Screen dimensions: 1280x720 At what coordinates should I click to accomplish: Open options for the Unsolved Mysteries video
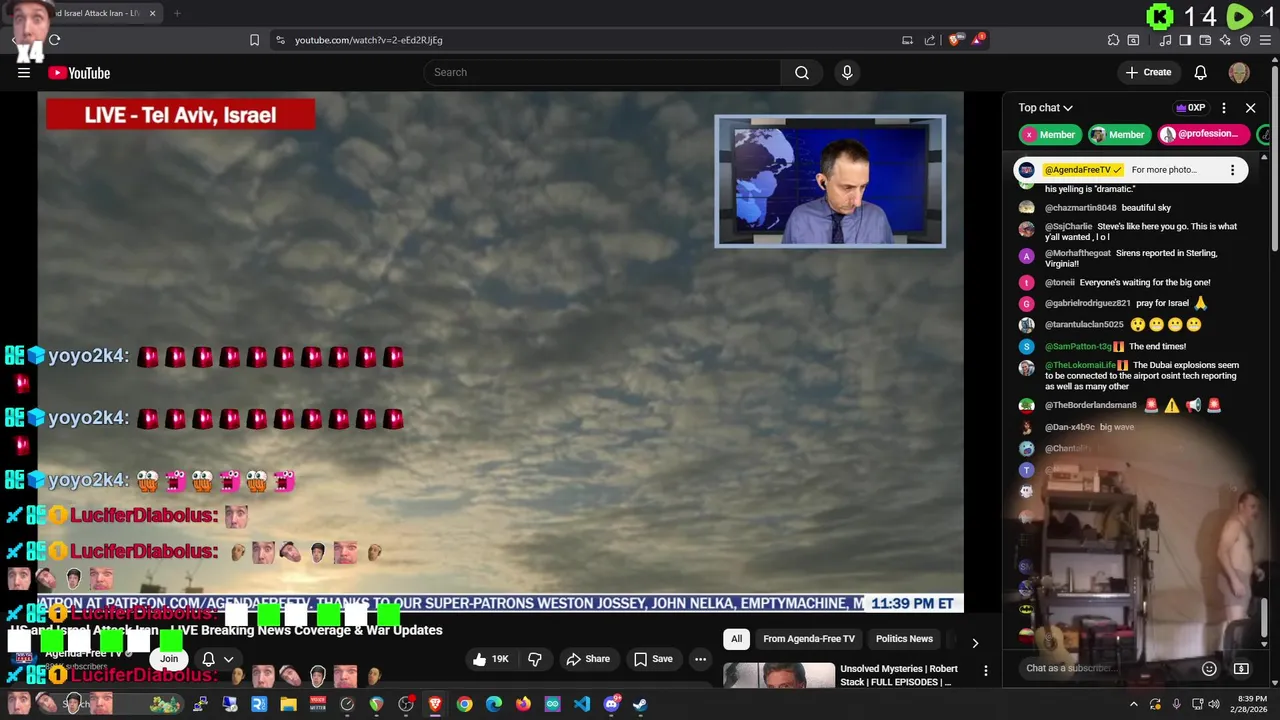pos(985,671)
